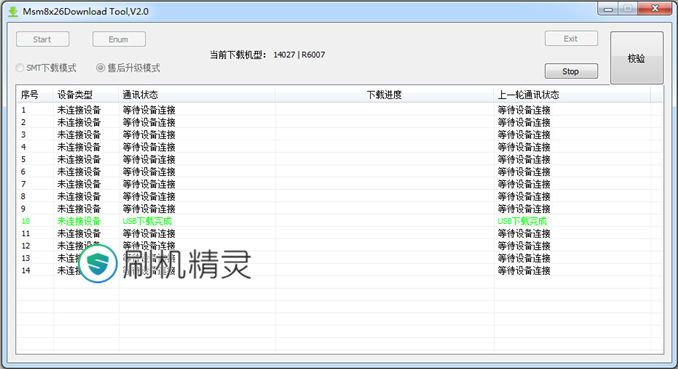Select the green row number 10
This screenshot has width=678, height=369.
point(339,221)
